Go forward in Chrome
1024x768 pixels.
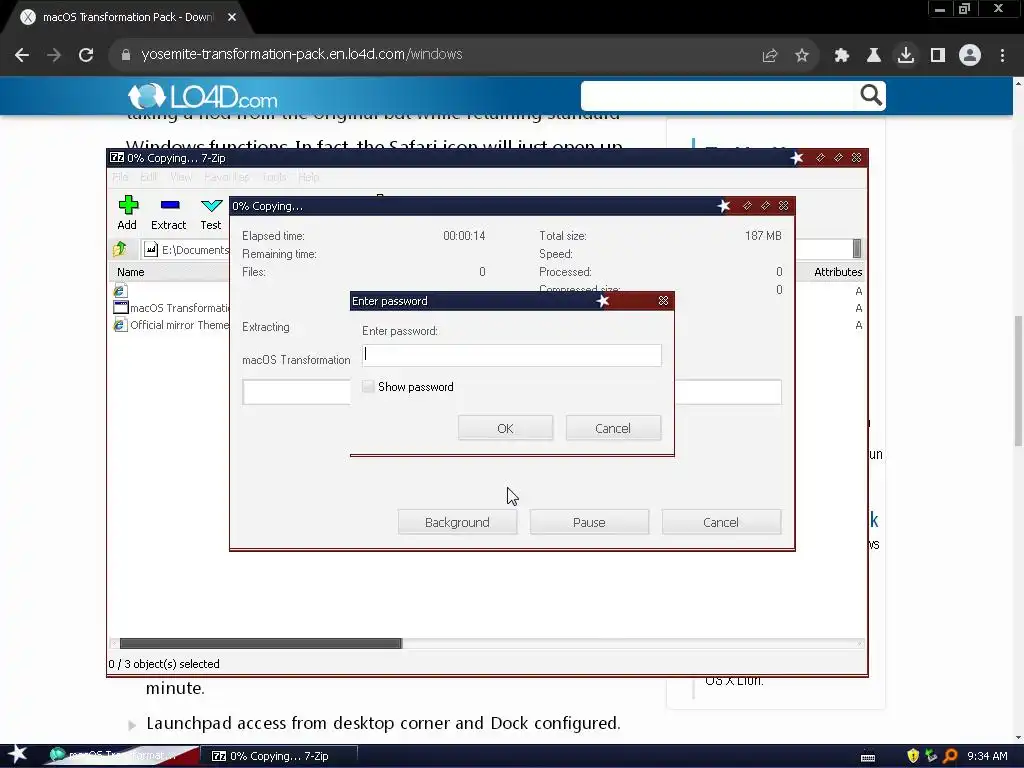click(x=54, y=55)
